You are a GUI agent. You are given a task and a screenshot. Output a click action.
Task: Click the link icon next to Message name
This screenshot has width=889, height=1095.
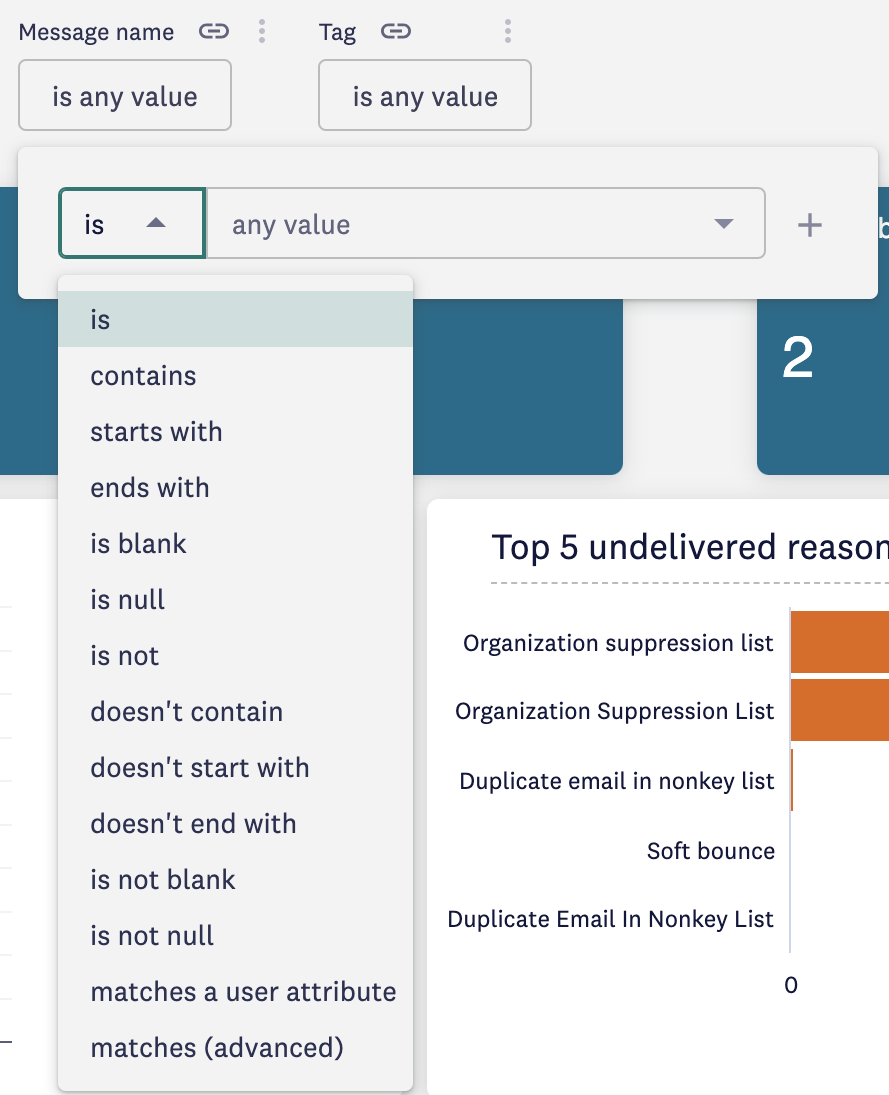pyautogui.click(x=213, y=32)
